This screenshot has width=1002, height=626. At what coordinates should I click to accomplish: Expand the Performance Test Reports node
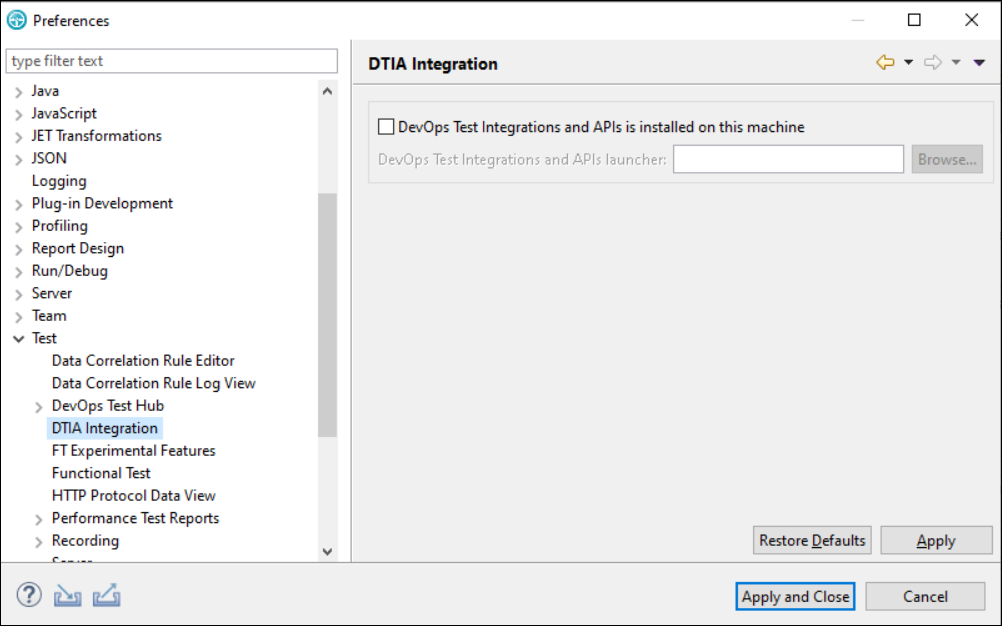pos(40,518)
